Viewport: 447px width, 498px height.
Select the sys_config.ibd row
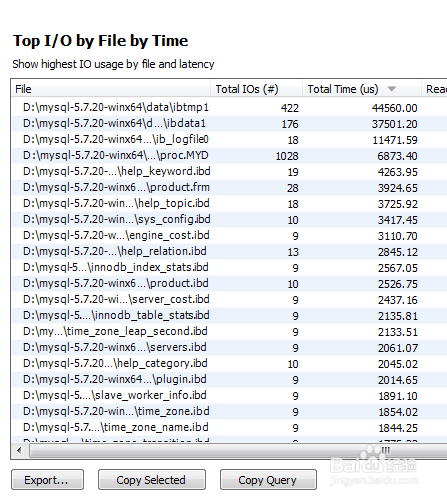229,220
